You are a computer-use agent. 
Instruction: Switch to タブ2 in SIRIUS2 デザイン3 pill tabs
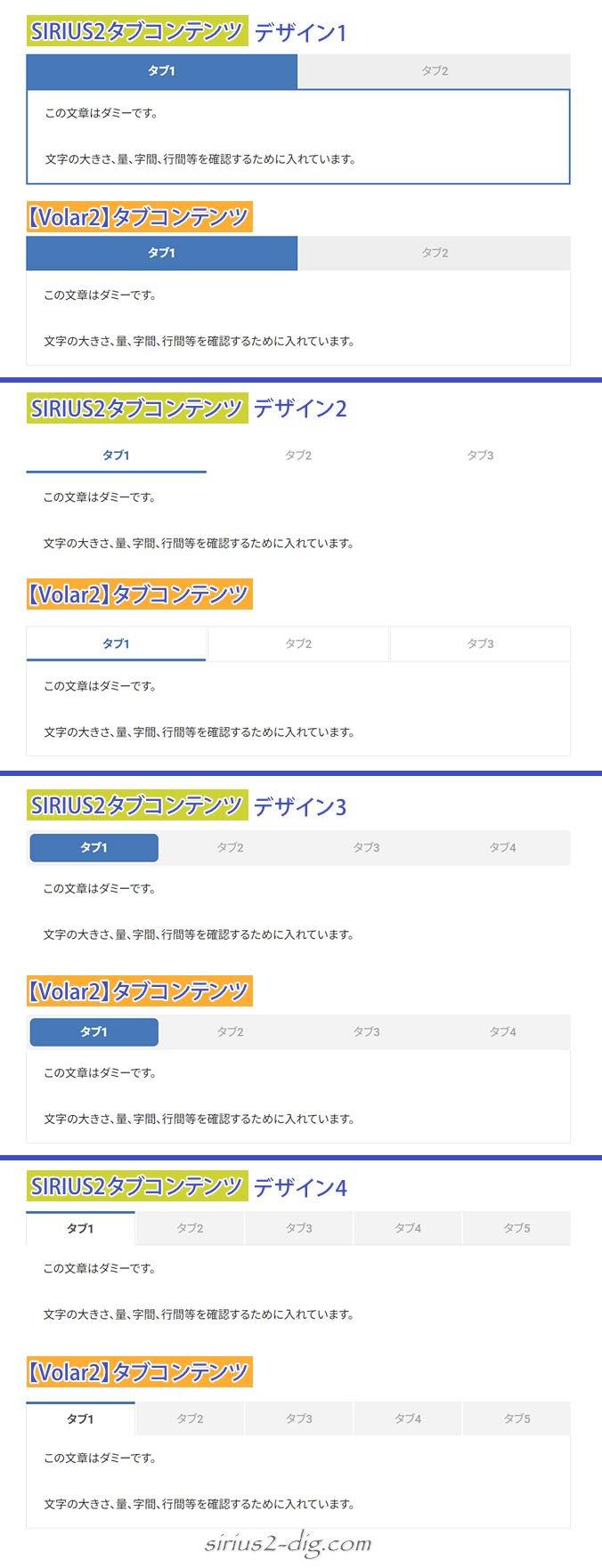click(231, 848)
